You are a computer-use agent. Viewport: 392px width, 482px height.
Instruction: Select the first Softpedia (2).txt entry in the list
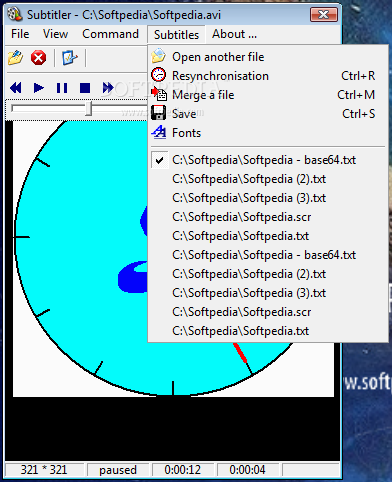click(x=268, y=179)
